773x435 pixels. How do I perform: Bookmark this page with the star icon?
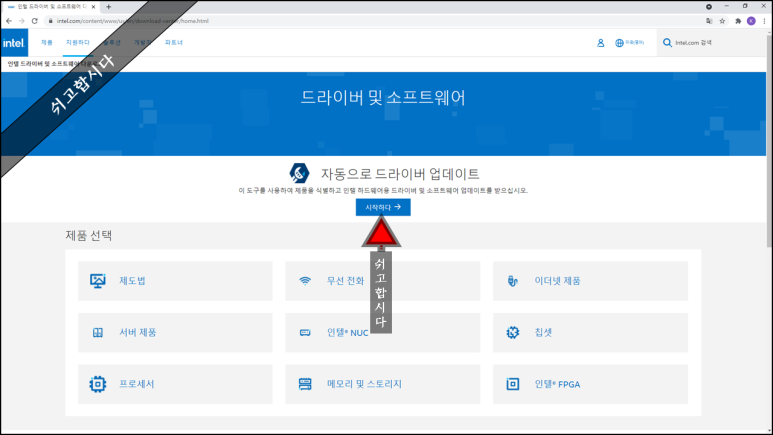722,21
